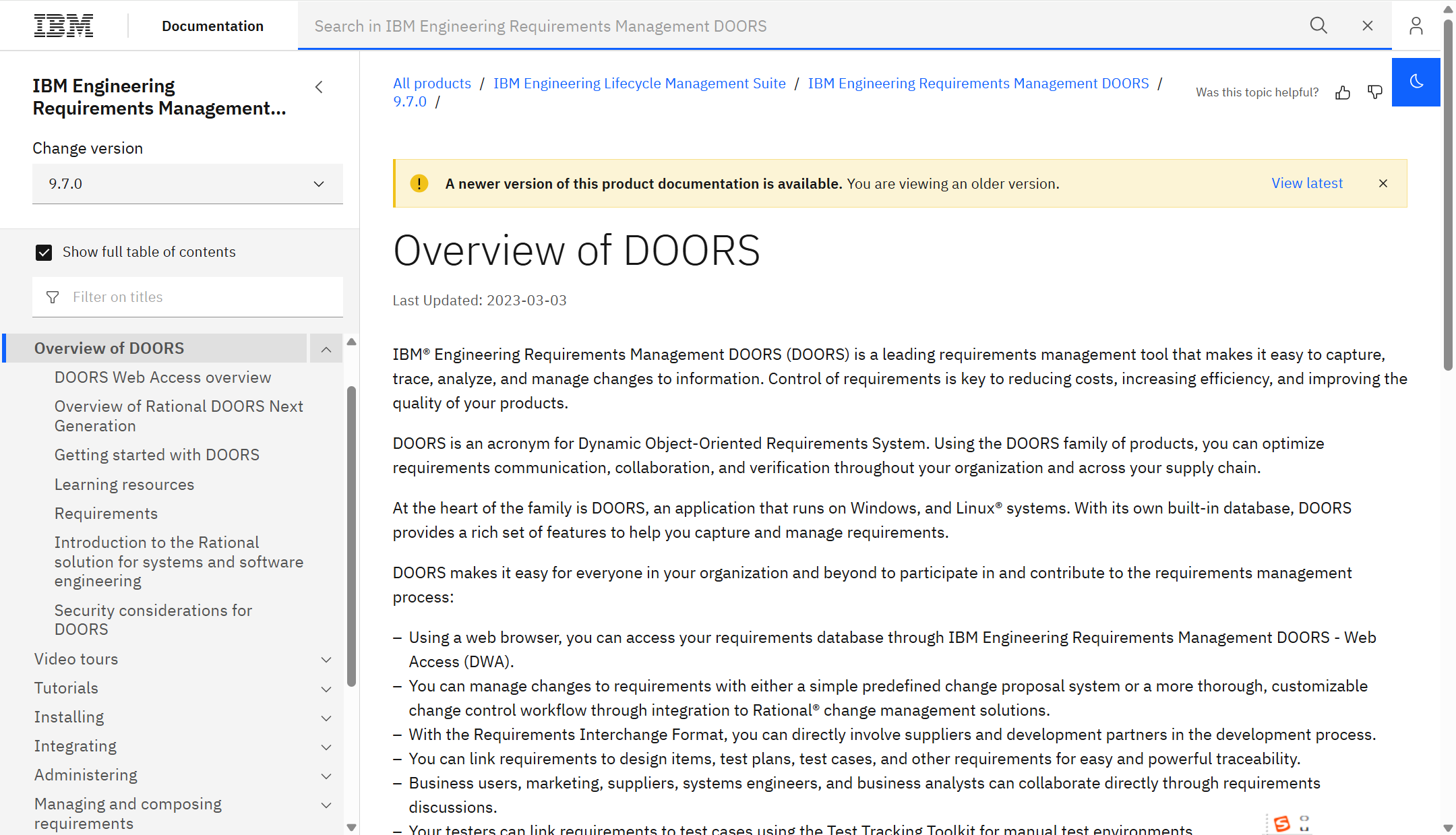Select the IBM logo
Screen dimensions: 1456x835
[63, 25]
